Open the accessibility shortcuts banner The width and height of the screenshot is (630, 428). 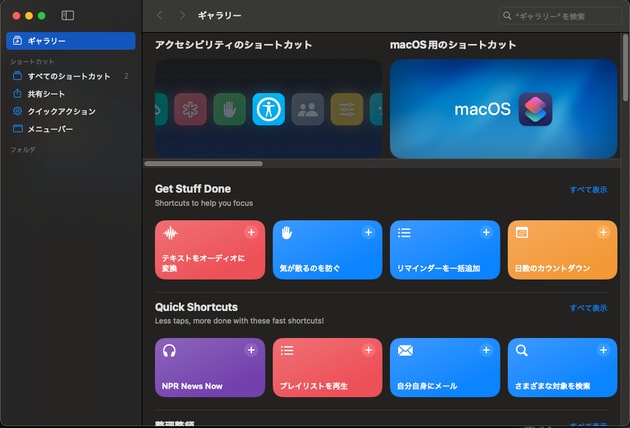[268, 109]
